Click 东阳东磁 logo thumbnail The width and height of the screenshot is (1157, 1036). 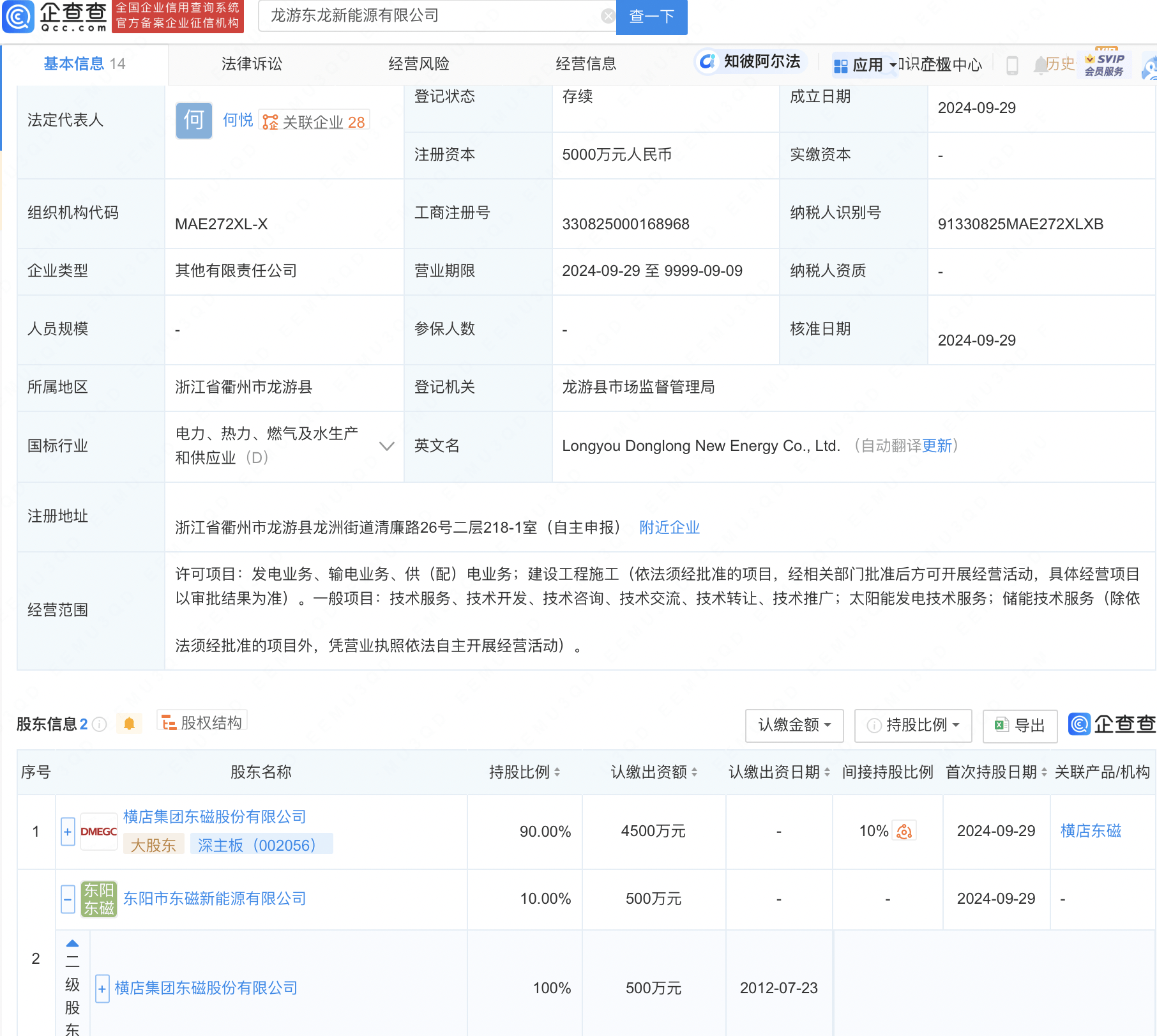tap(99, 899)
